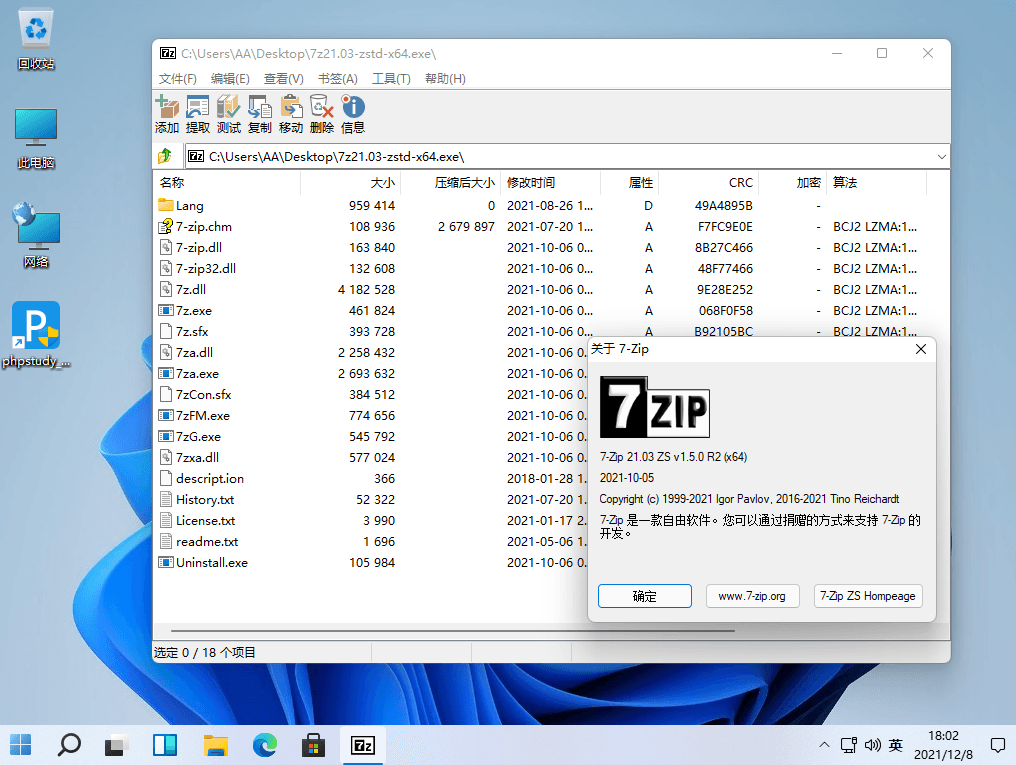
Task: Click the input language indicator 英
Action: pyautogui.click(x=895, y=745)
